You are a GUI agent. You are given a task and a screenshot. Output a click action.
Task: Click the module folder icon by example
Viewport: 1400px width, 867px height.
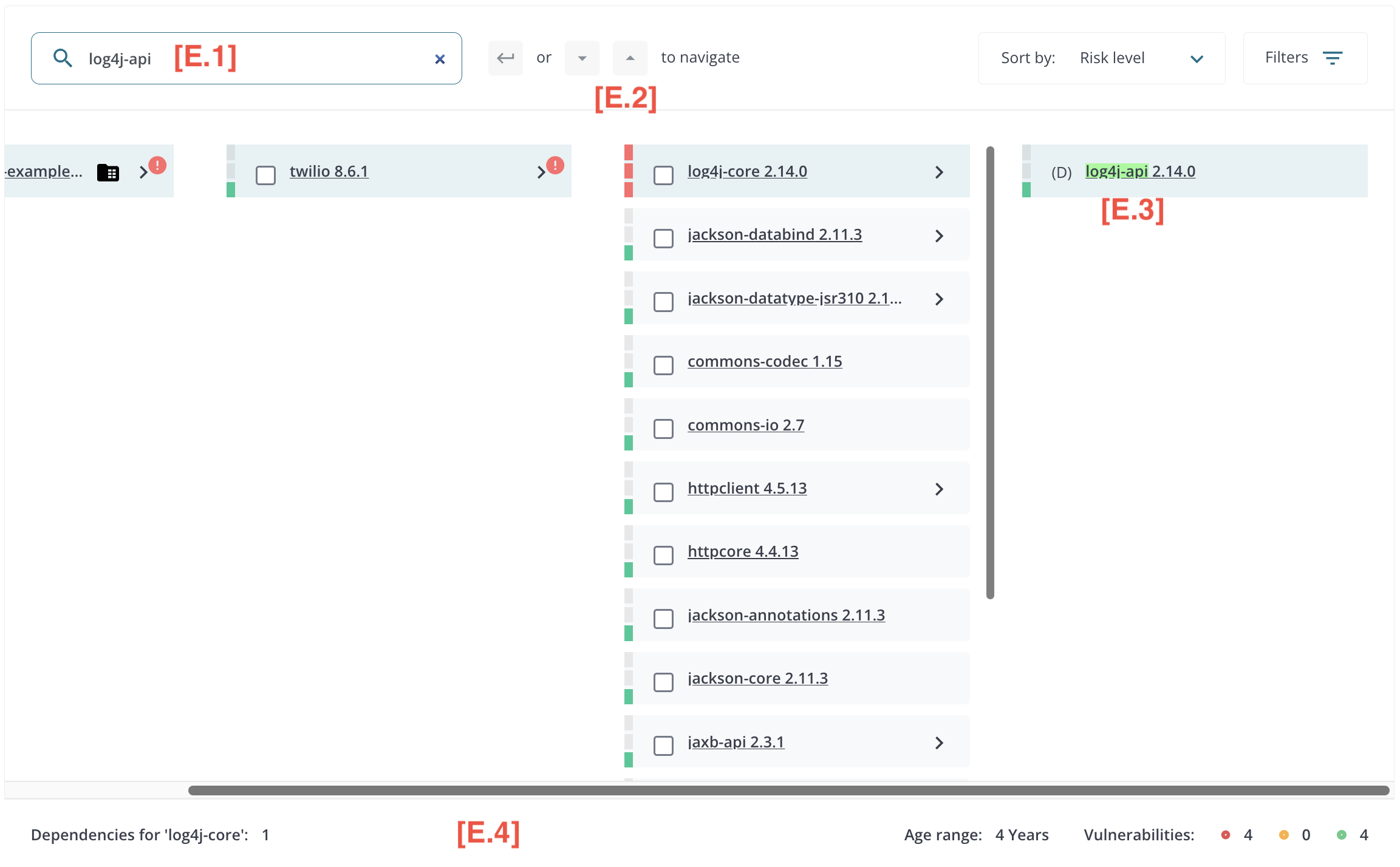tap(108, 172)
